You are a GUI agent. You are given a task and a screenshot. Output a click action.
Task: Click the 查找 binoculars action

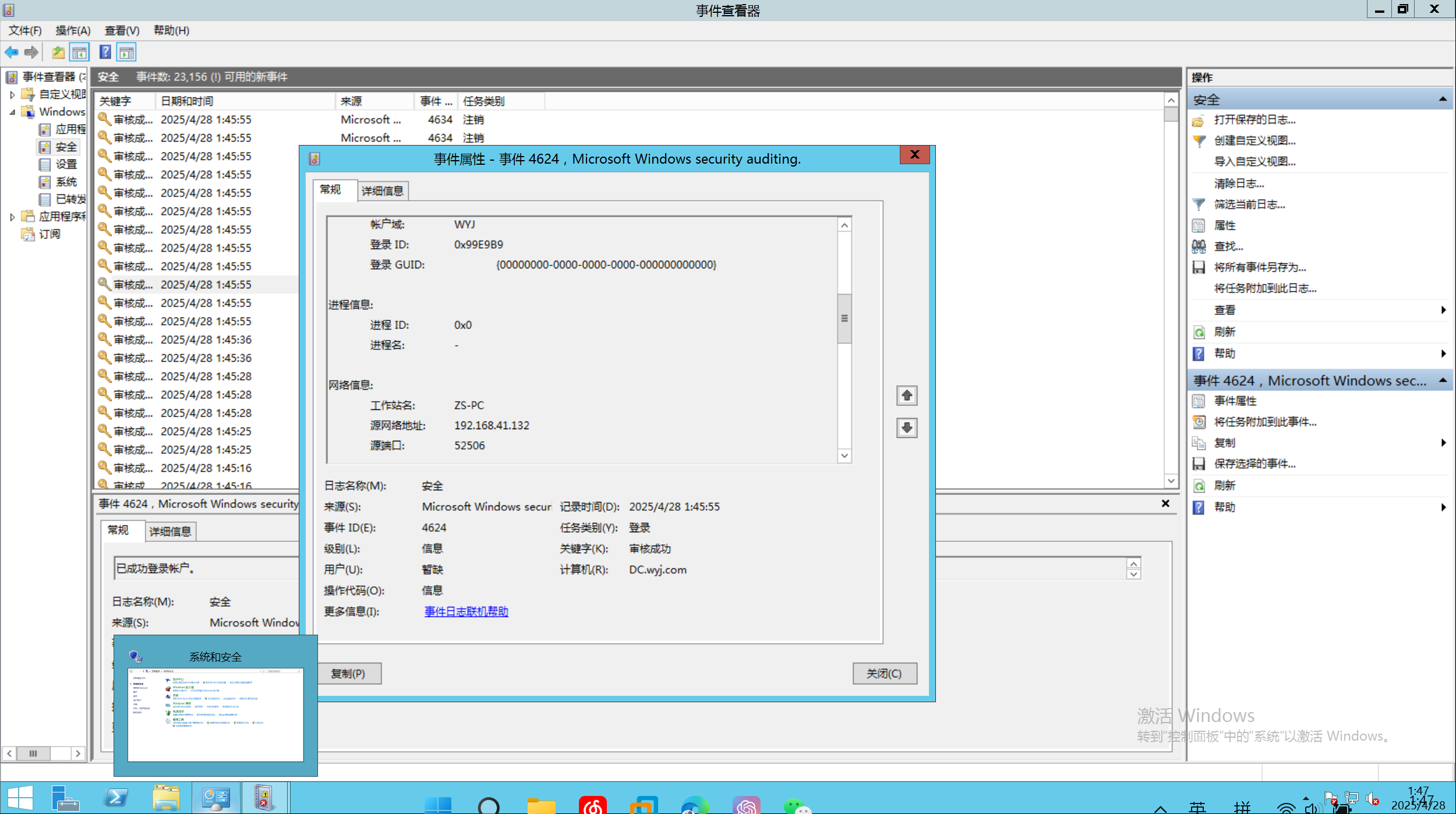point(1228,246)
